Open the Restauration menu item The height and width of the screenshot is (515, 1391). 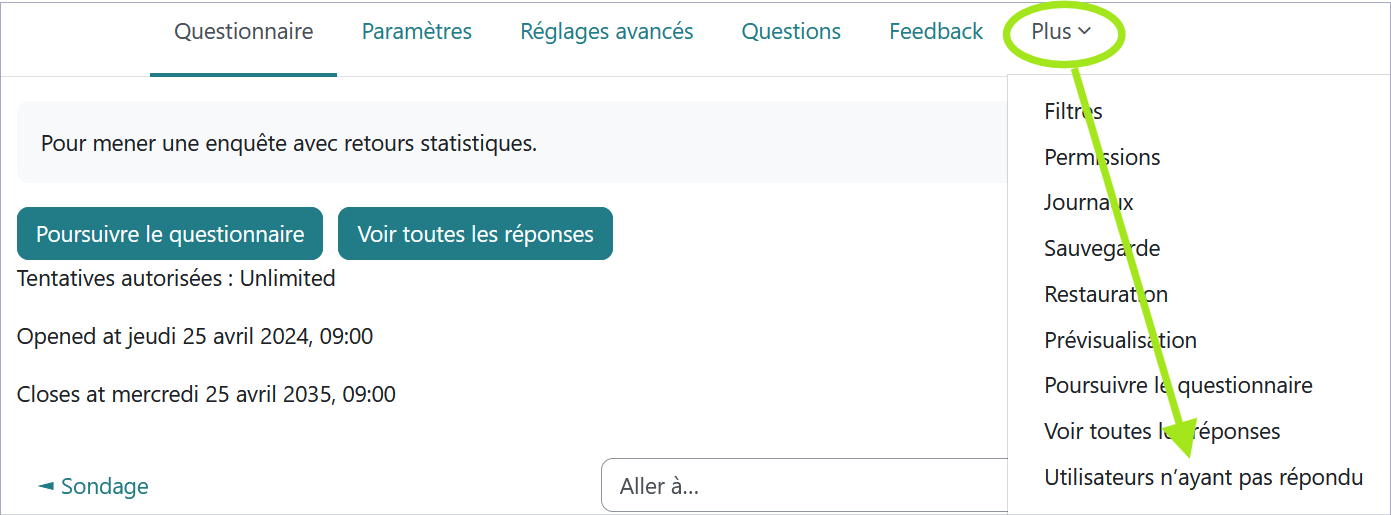click(1105, 294)
